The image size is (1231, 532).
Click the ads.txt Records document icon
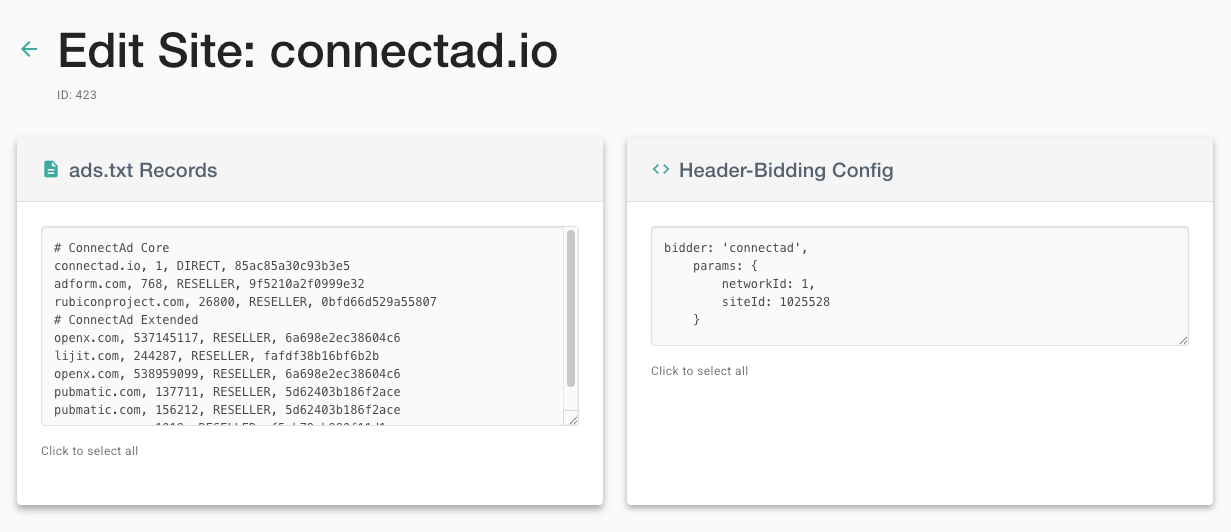(51, 170)
